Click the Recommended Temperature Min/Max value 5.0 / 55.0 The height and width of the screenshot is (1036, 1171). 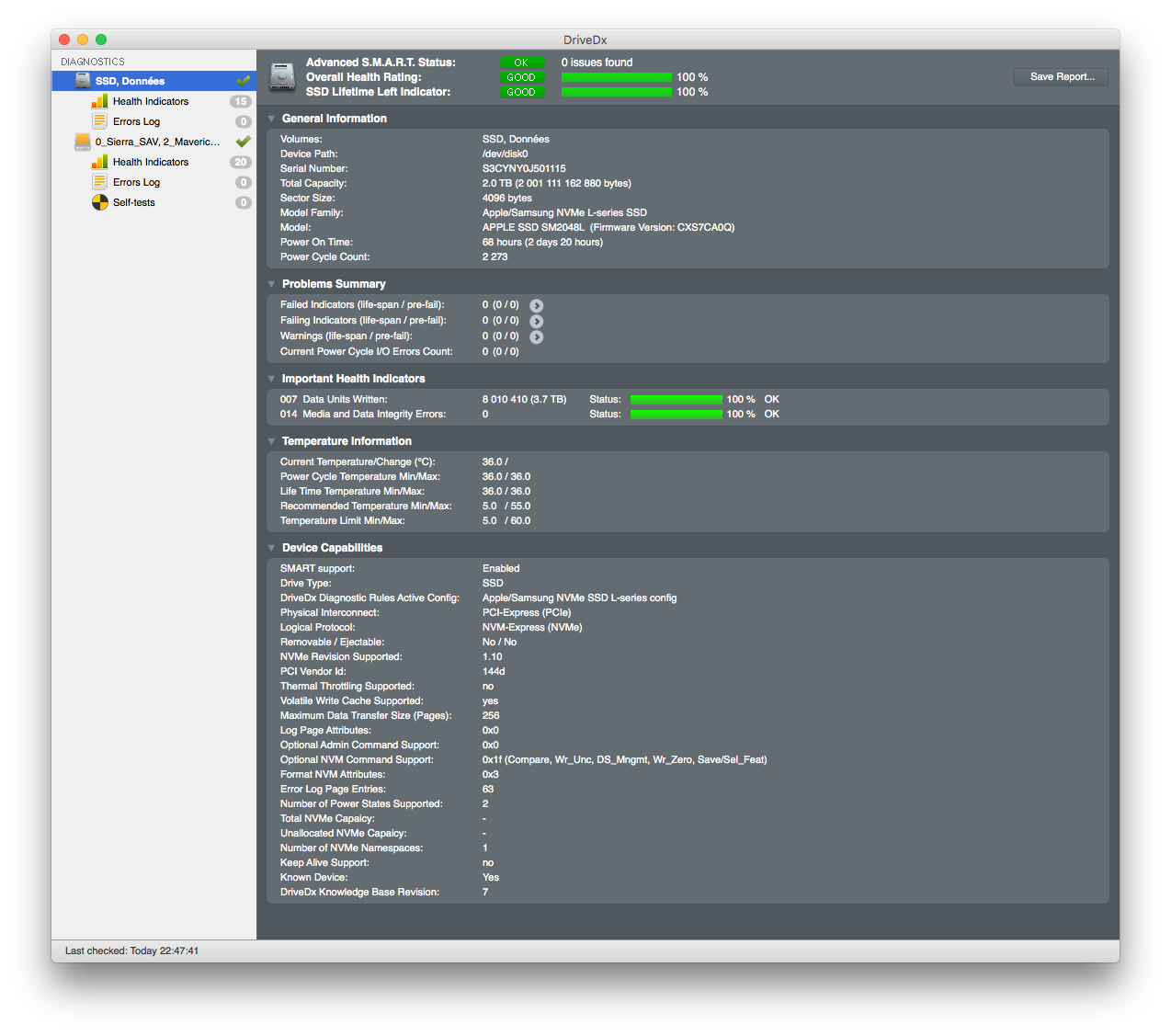point(506,506)
